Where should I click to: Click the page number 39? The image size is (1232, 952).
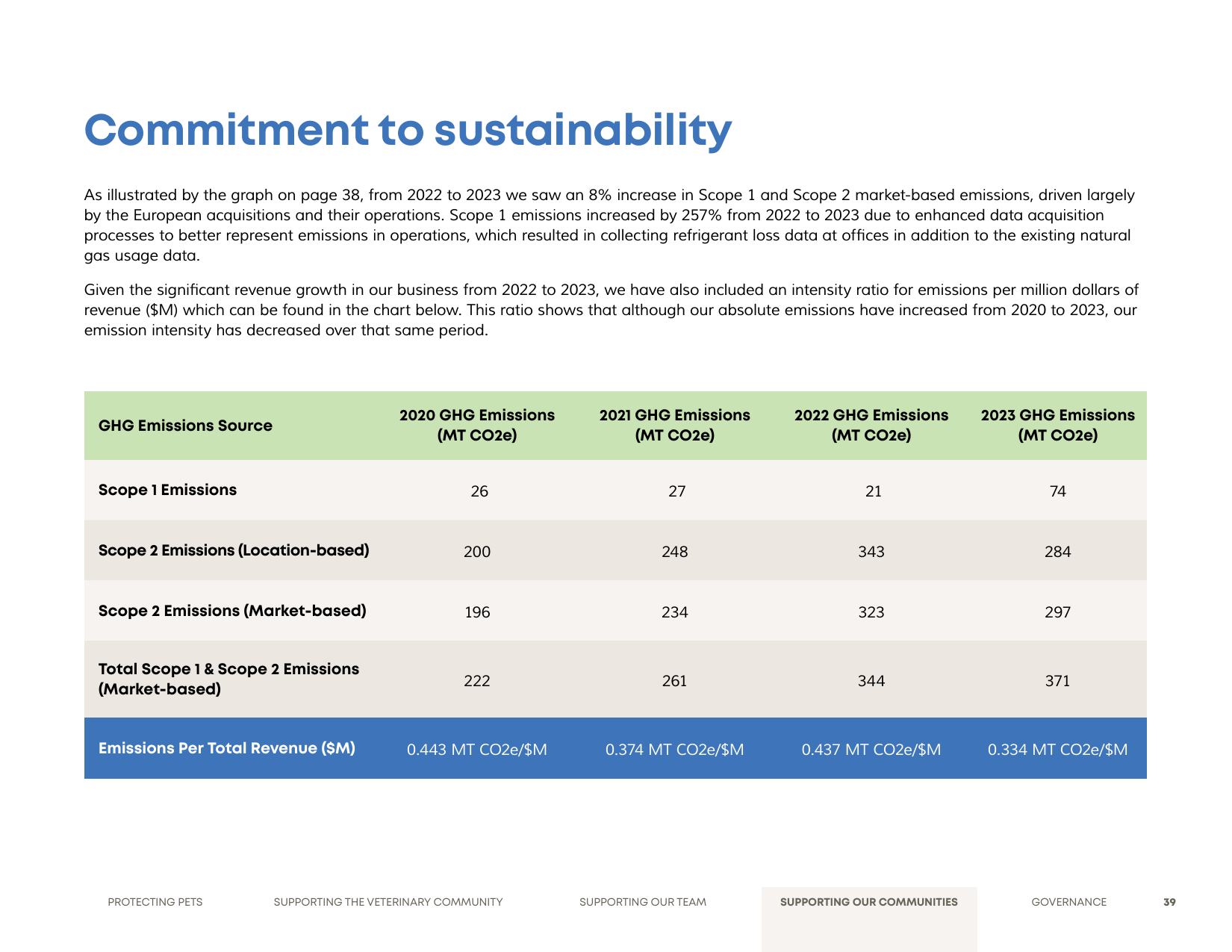click(1169, 902)
